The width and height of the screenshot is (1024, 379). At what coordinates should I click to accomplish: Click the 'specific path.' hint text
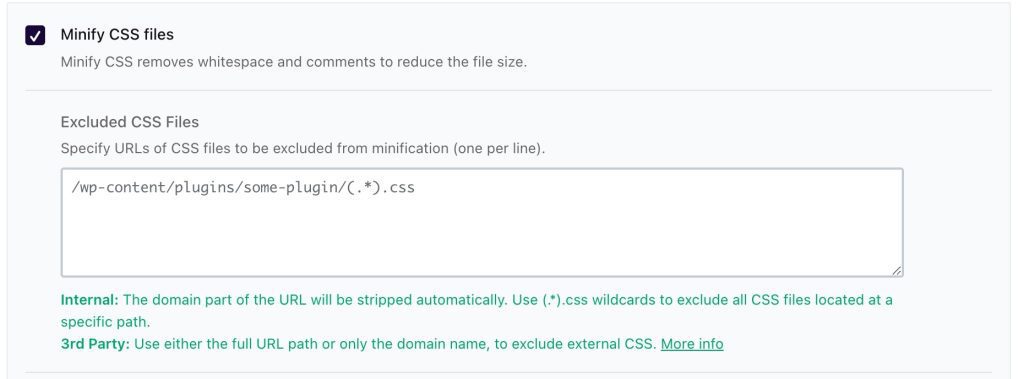point(105,322)
